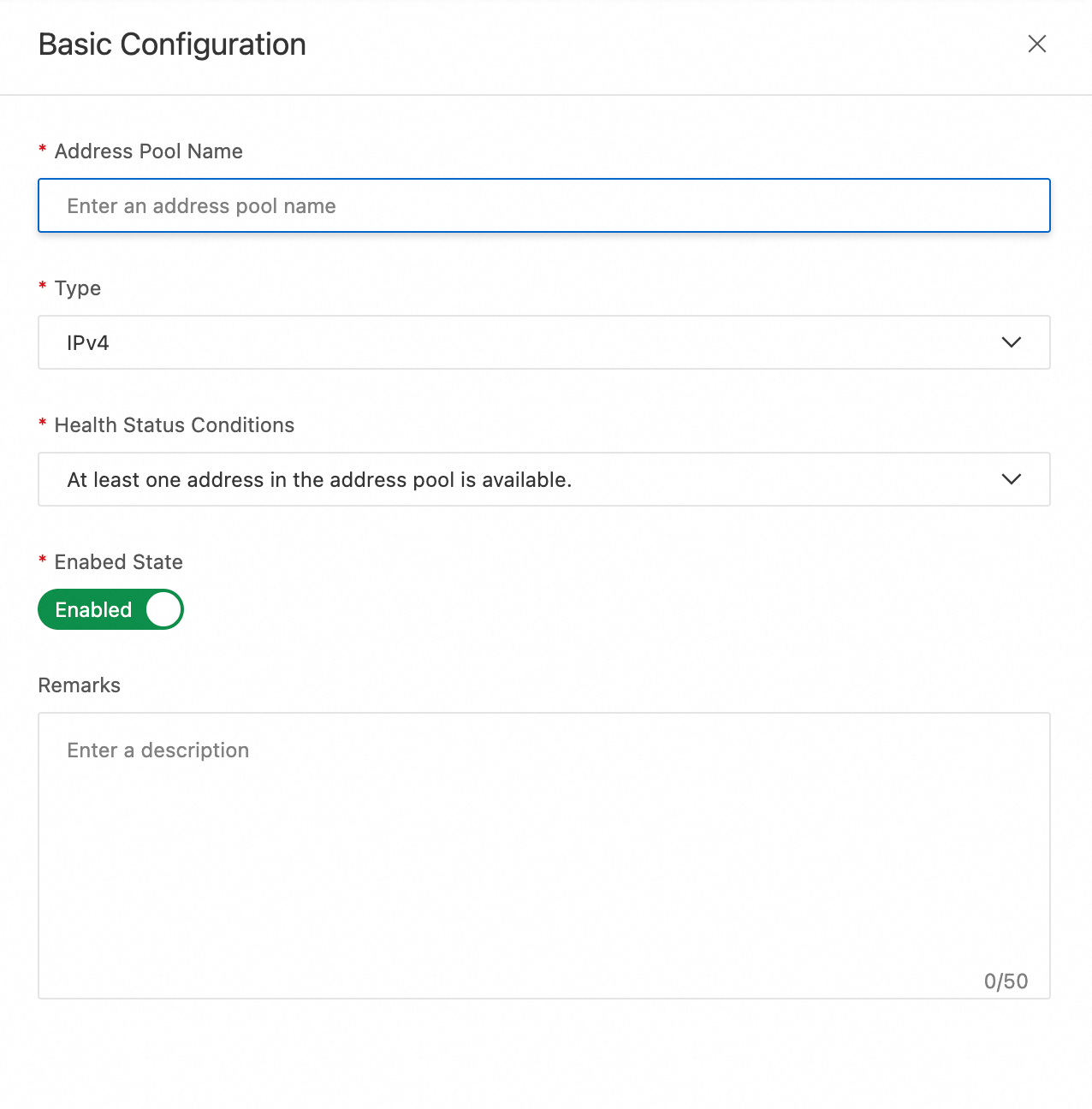
Task: Click 'At least one address' selected option text
Action: coord(319,480)
